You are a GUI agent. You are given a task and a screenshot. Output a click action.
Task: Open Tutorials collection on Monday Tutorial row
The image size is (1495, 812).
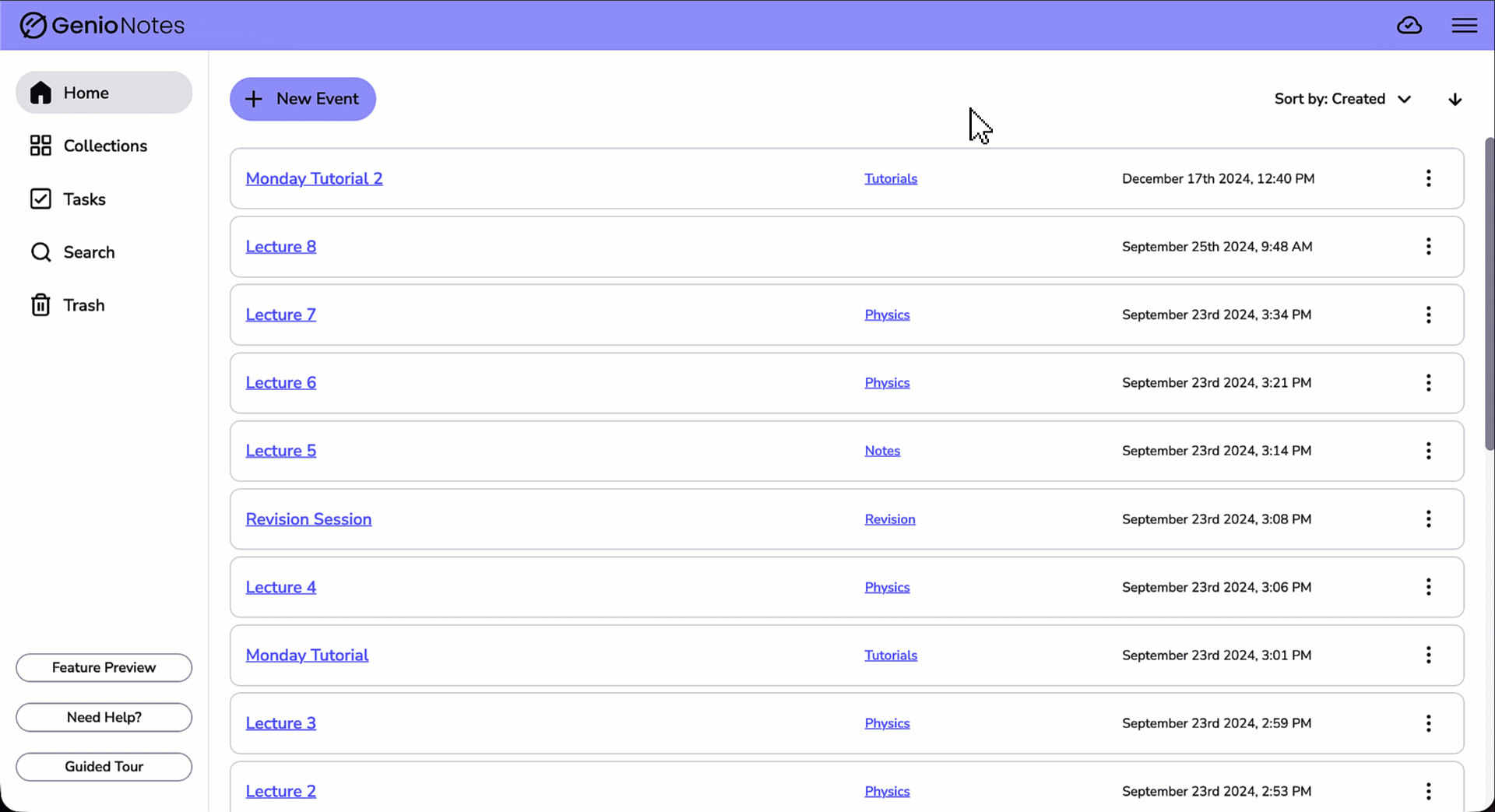click(x=891, y=656)
